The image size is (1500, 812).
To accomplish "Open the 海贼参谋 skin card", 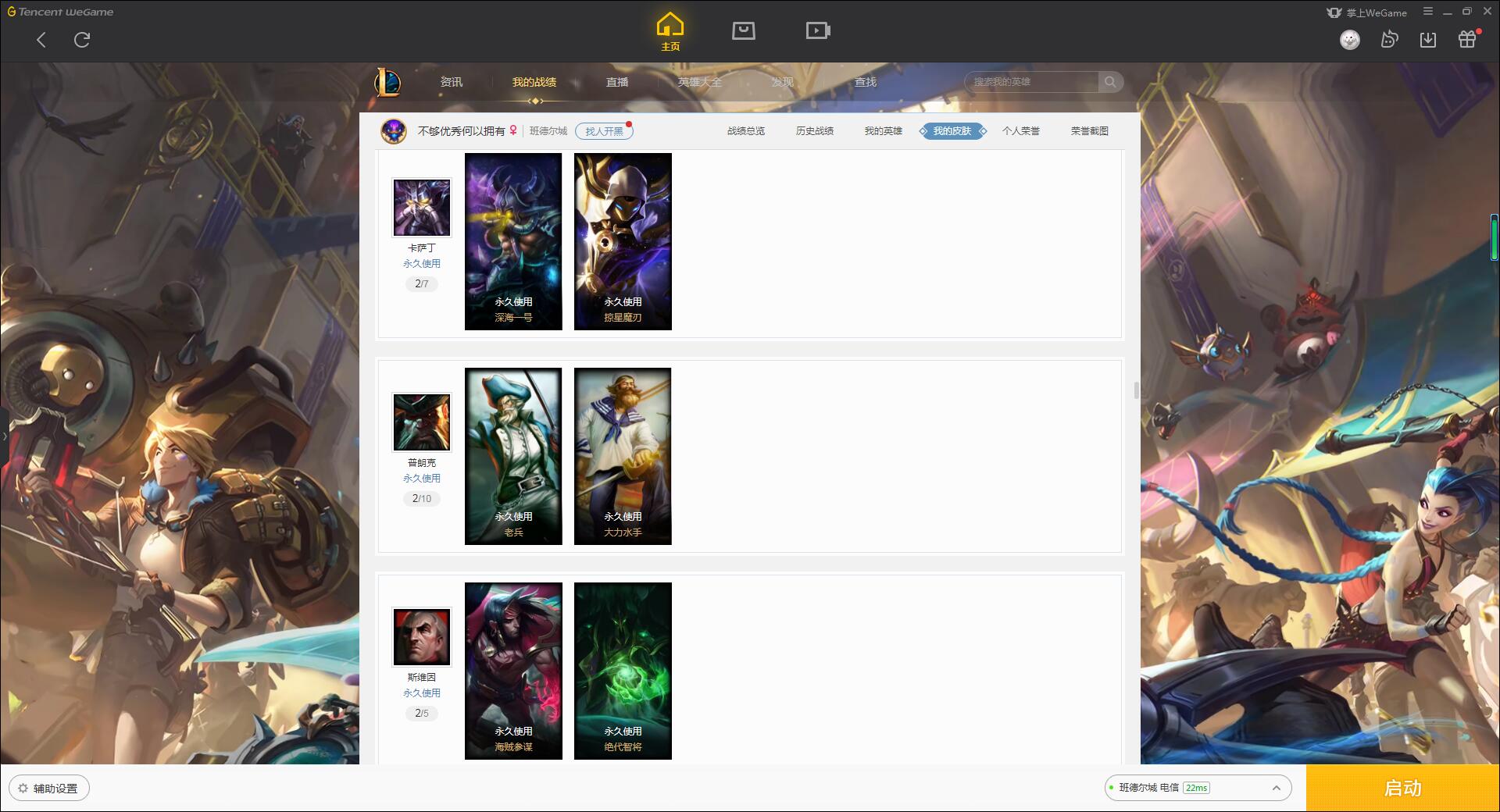I will pos(513,671).
